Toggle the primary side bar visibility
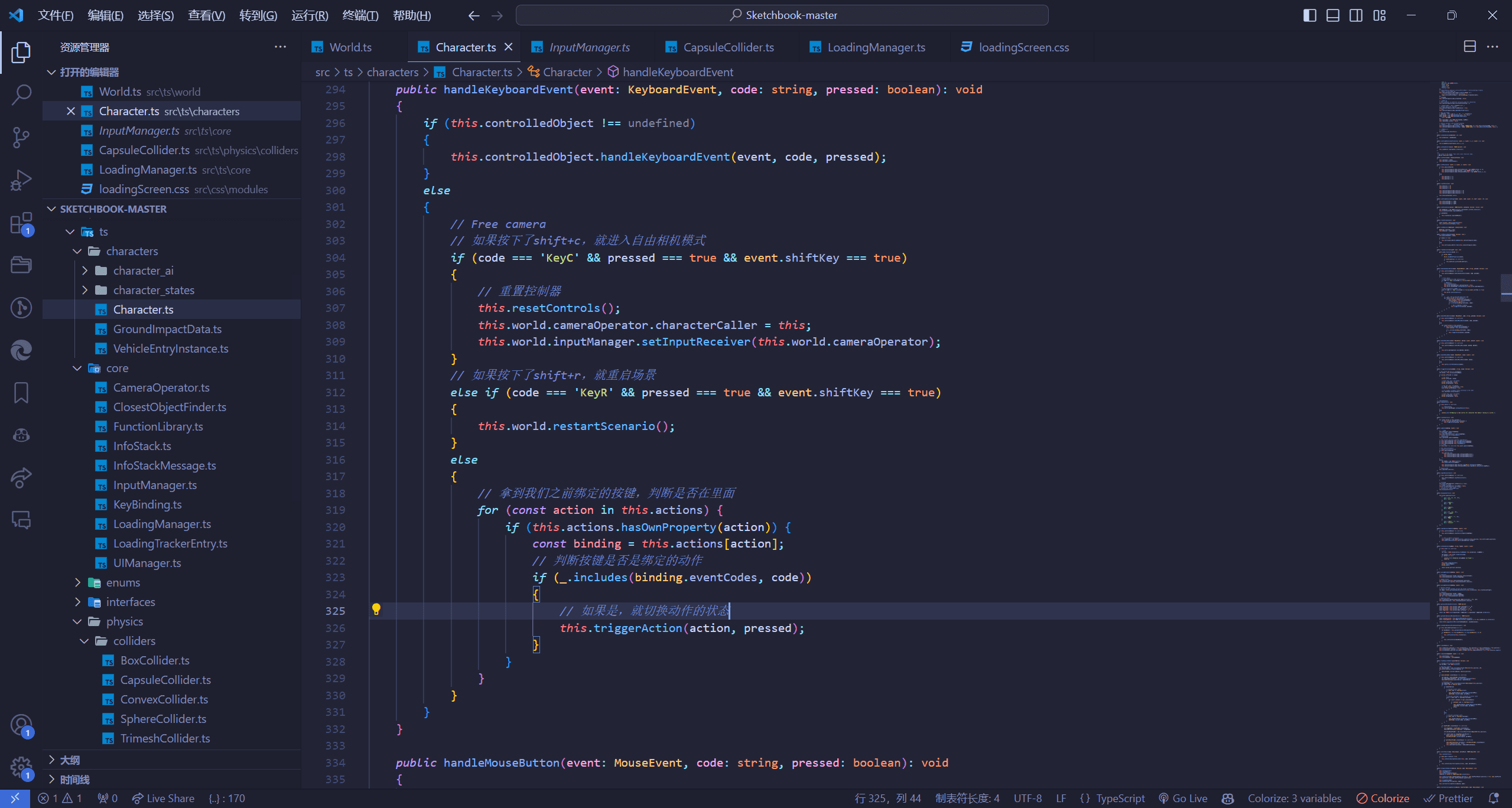Viewport: 1512px width, 808px height. click(x=1309, y=15)
